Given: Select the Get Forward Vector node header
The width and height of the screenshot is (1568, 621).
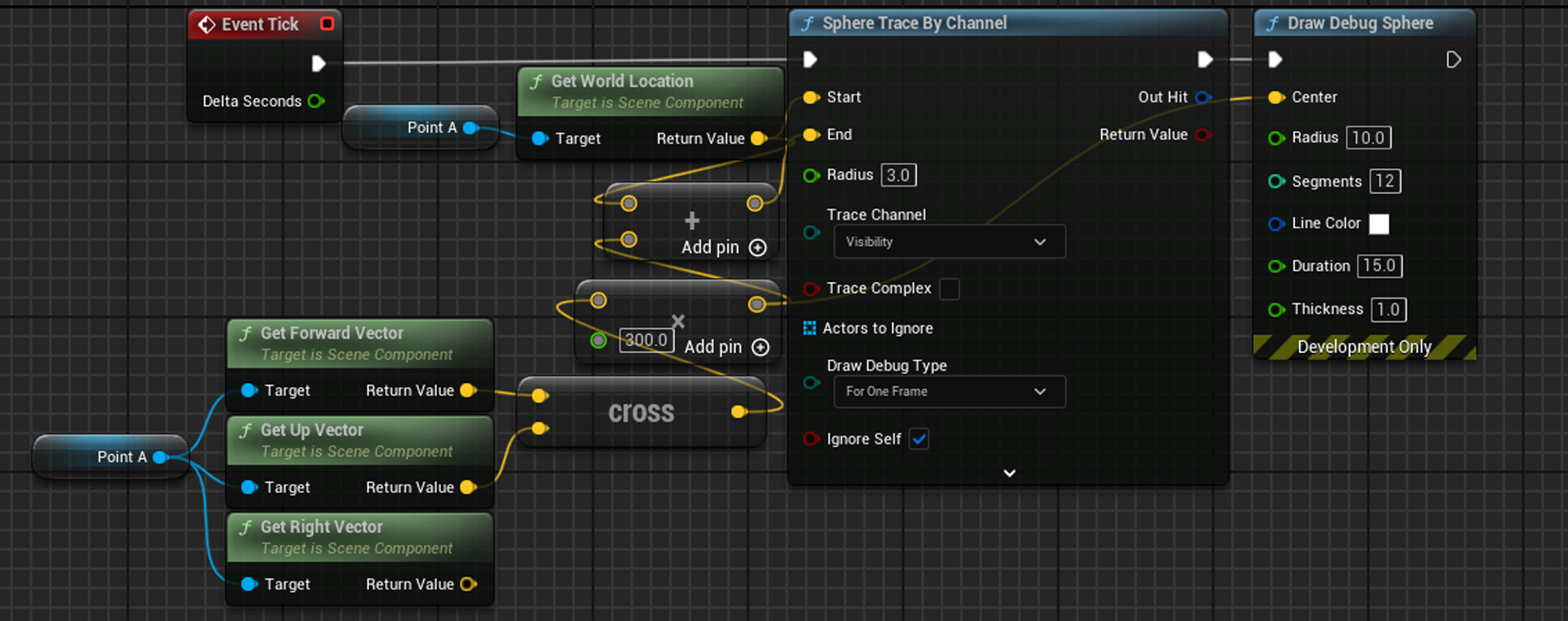Looking at the screenshot, I should pyautogui.click(x=360, y=343).
